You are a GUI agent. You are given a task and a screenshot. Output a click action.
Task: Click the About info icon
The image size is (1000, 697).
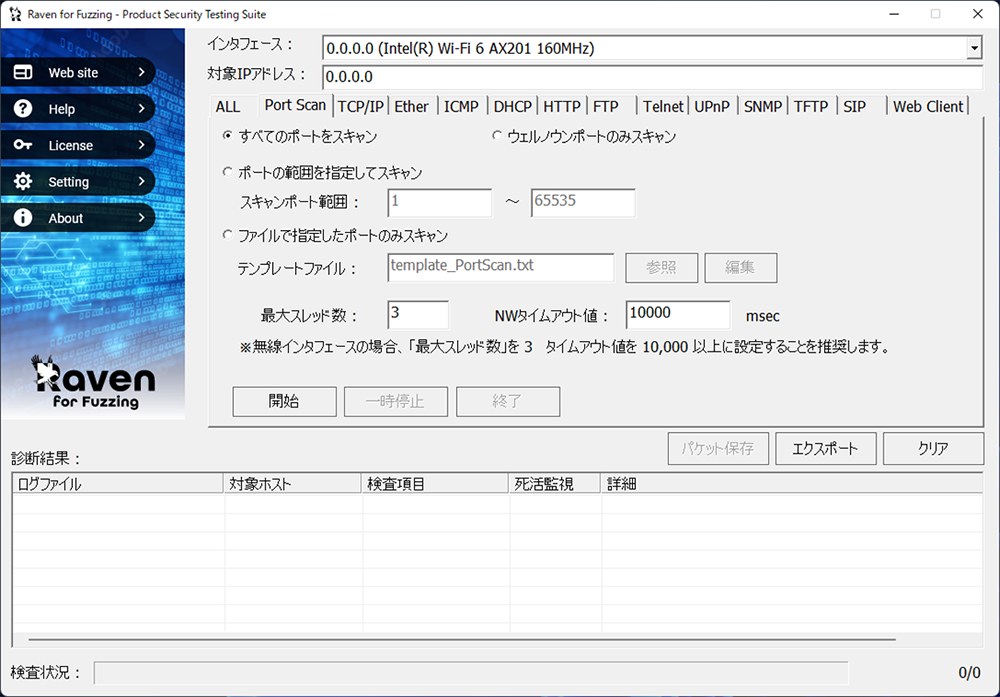23,218
